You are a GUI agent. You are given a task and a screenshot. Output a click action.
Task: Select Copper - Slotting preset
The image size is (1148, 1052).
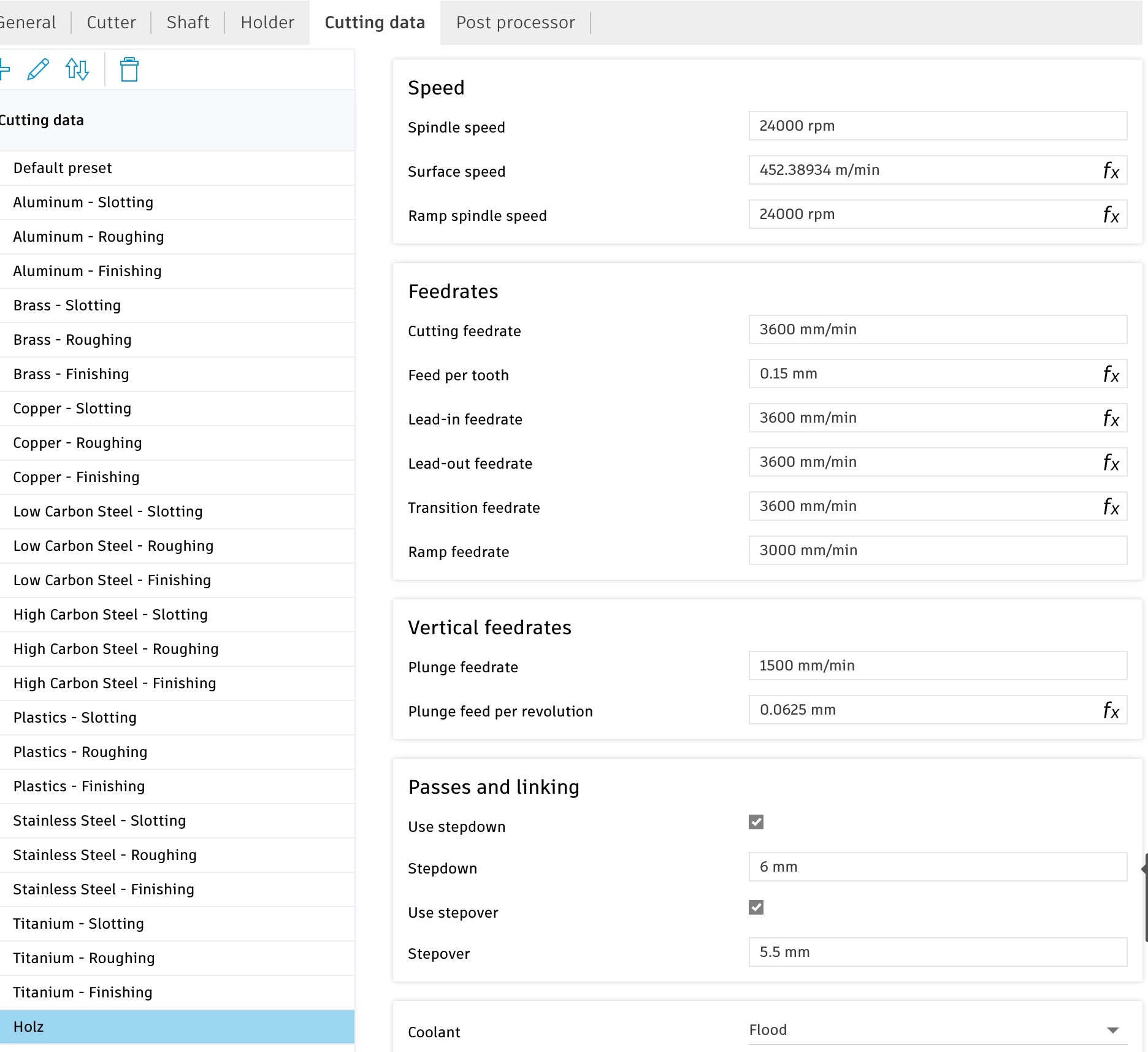point(177,409)
